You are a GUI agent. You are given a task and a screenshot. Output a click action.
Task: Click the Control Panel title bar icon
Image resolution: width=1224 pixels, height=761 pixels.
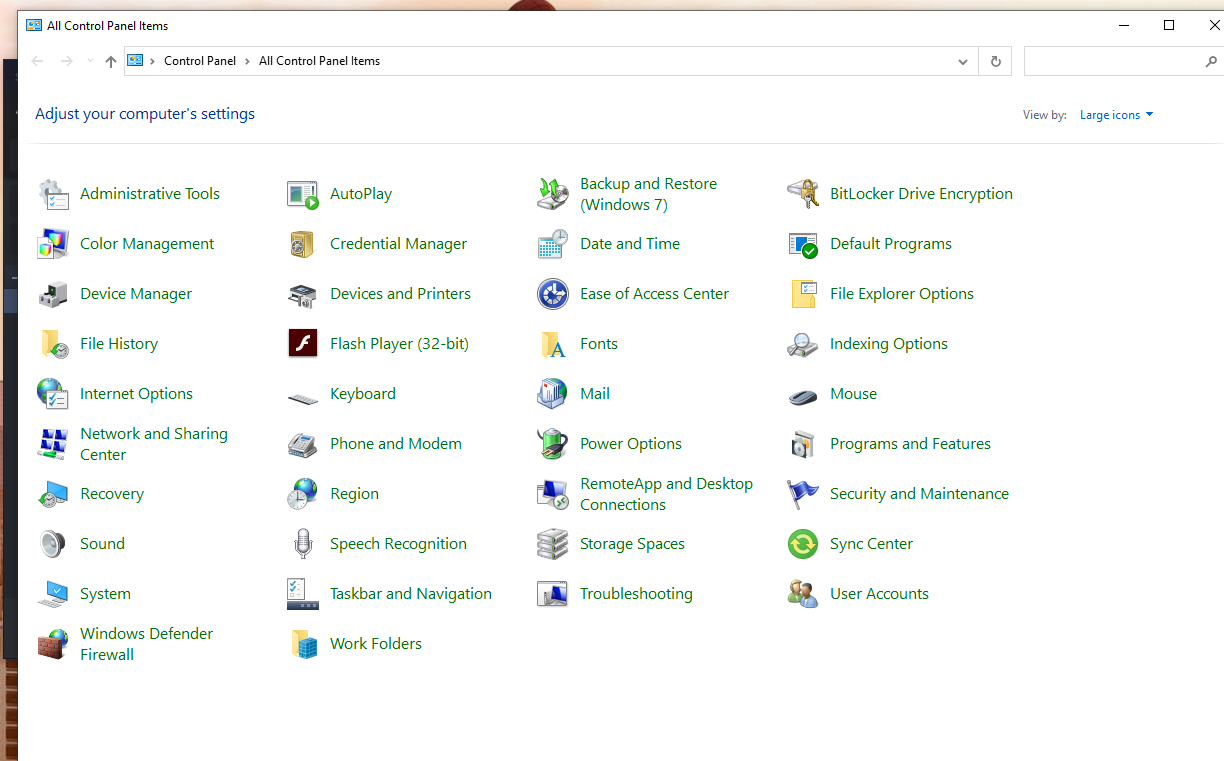(x=34, y=25)
